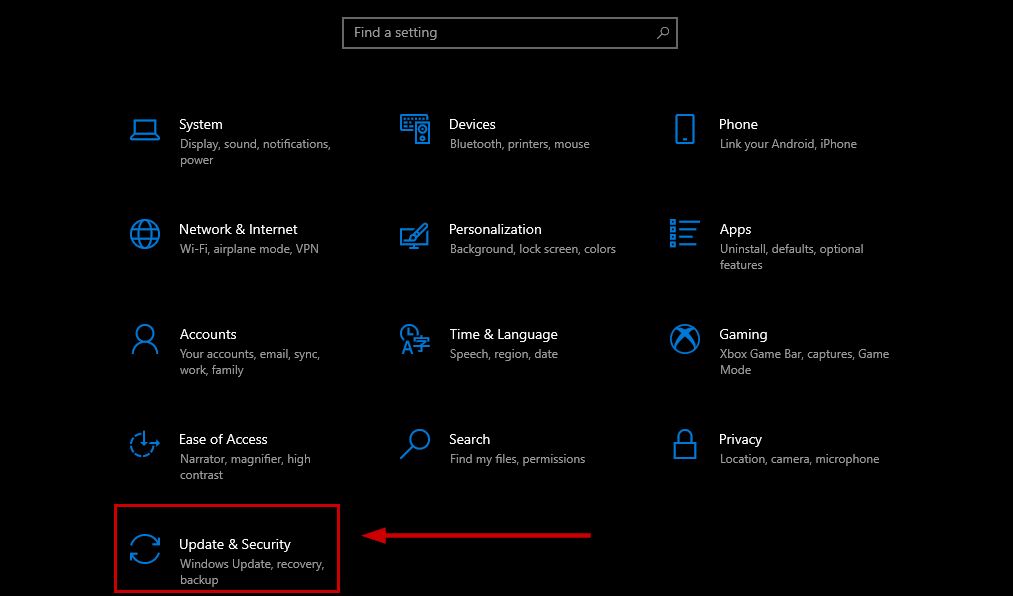Open Gaming settings title
The width and height of the screenshot is (1013, 596).
(743, 334)
